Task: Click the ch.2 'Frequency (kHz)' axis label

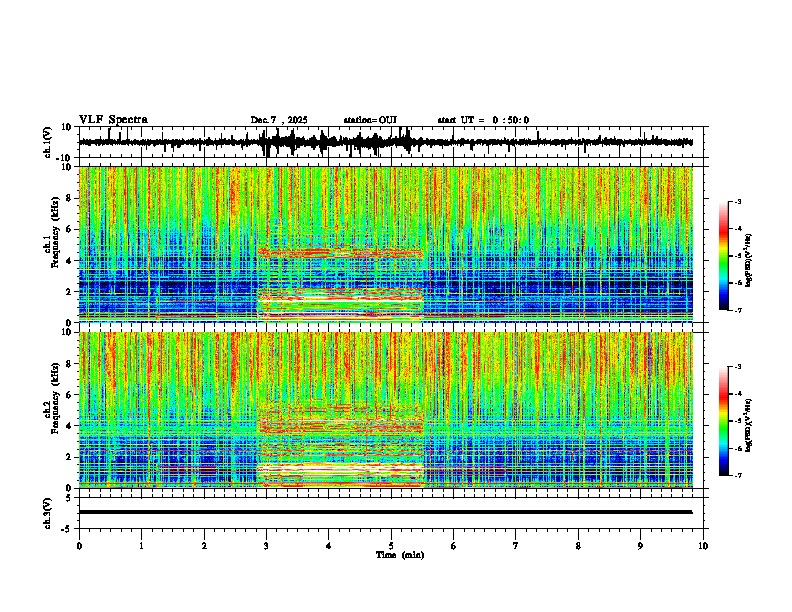Action: (x=55, y=398)
